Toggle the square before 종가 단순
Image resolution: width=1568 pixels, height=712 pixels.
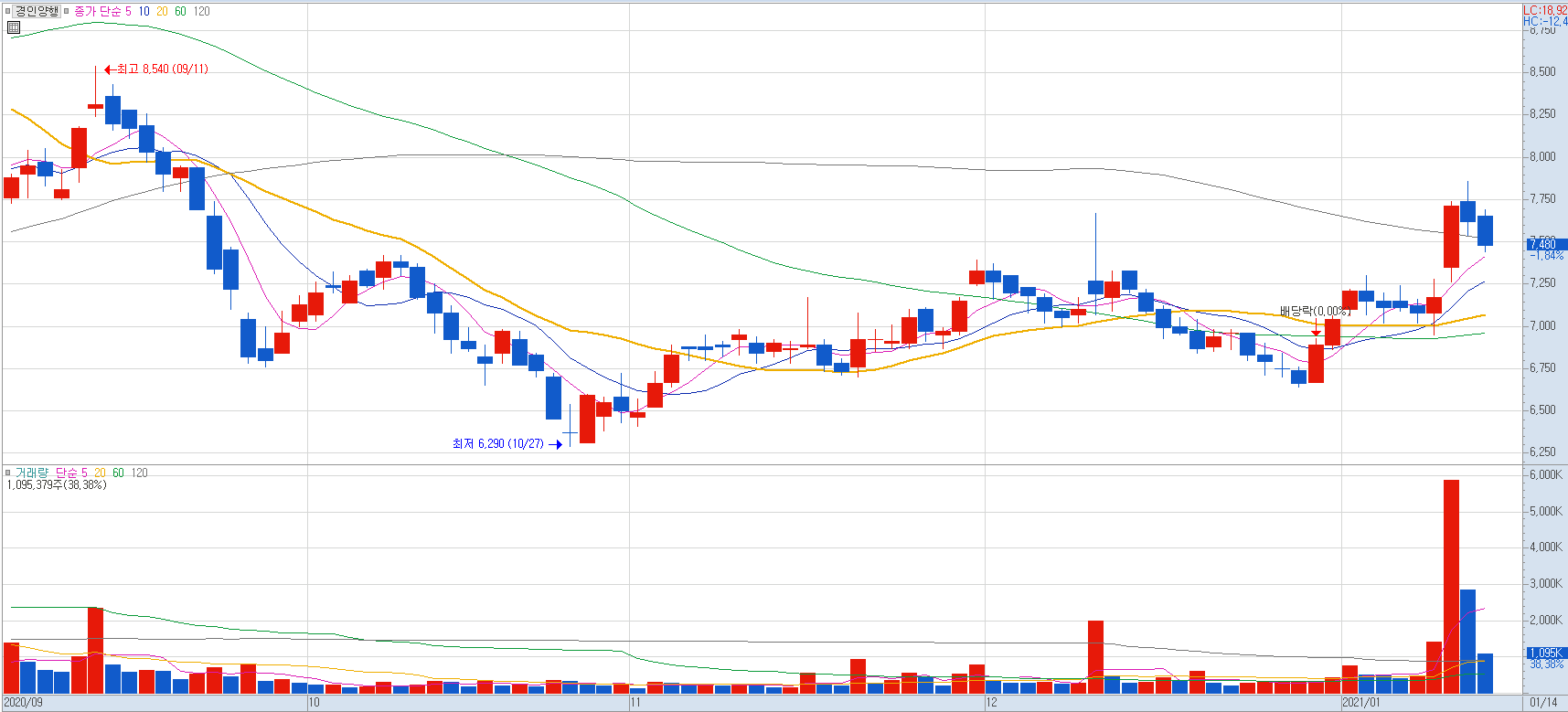tap(67, 11)
